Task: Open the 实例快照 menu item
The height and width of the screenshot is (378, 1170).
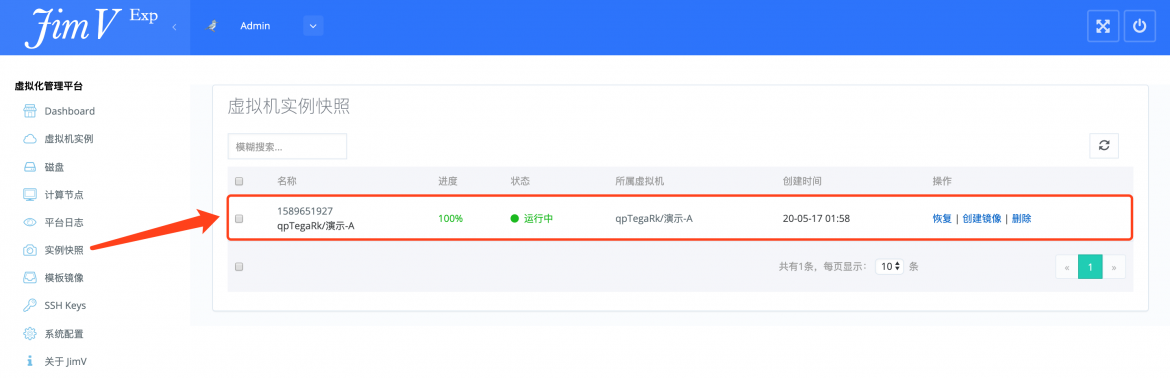Action: coord(63,250)
